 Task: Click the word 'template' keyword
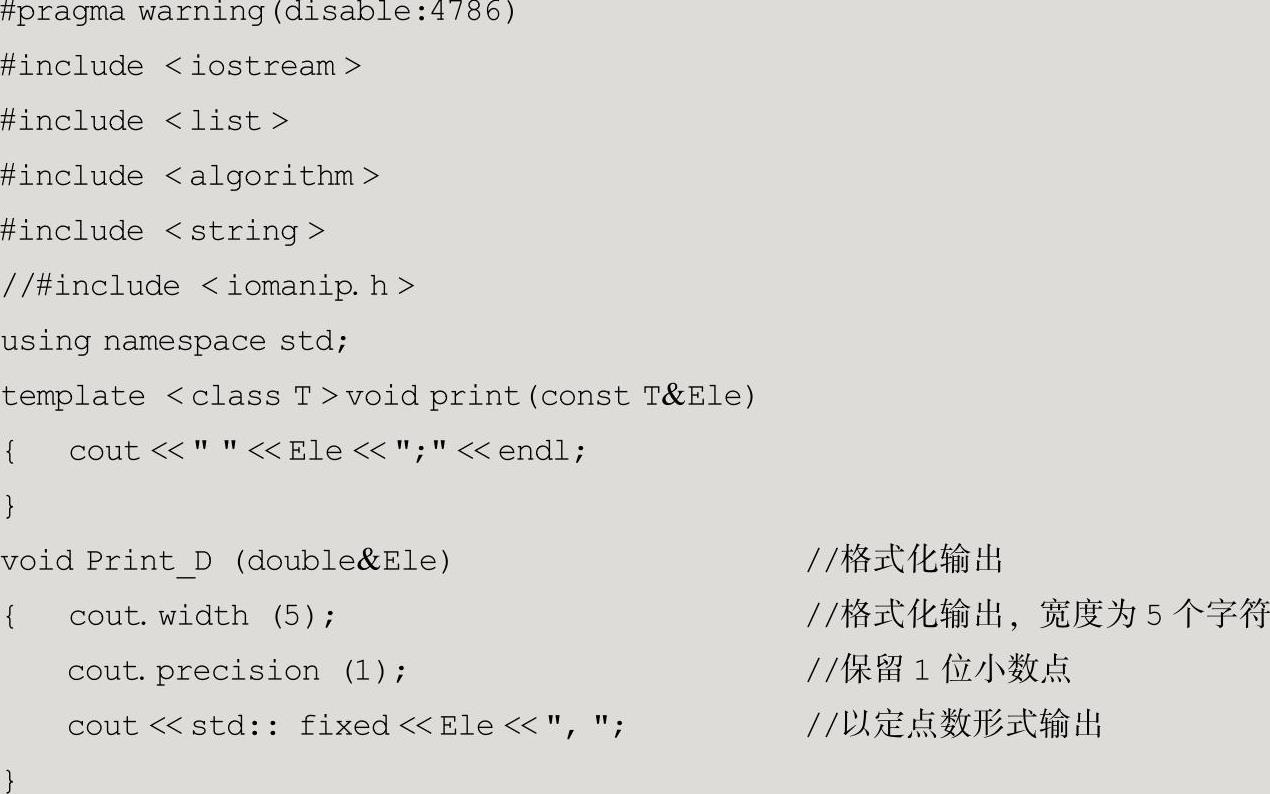(73, 396)
